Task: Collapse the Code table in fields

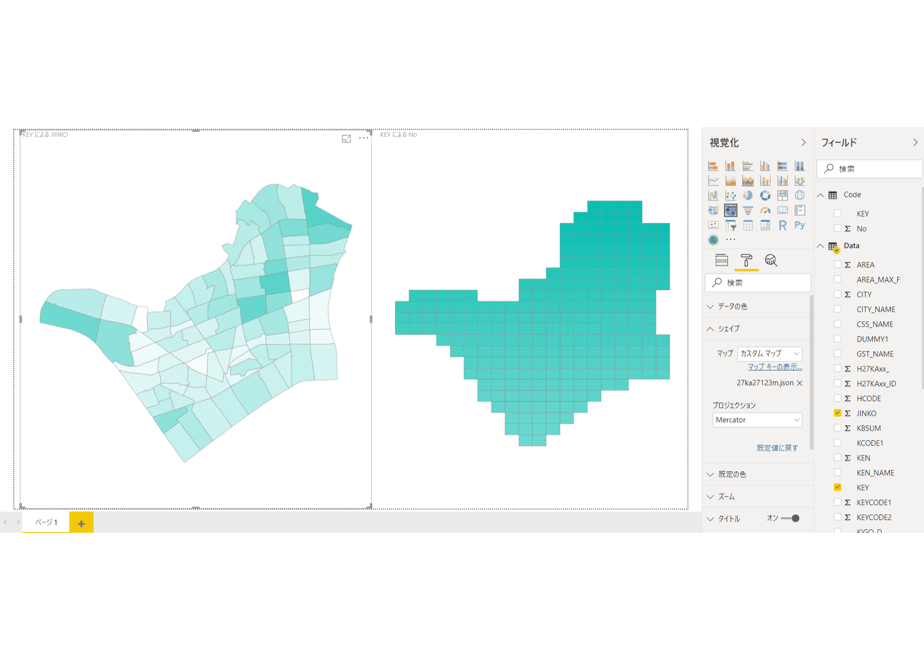Action: 820,195
